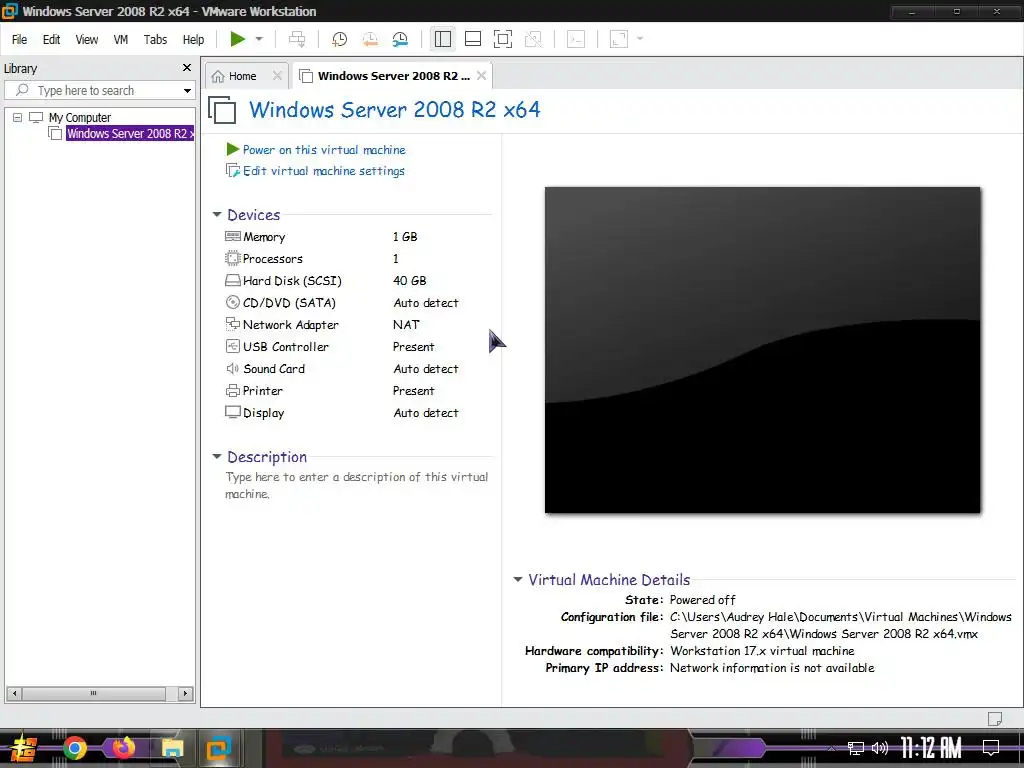Open the Snapshot Manager toolbar icon
The image size is (1024, 768).
pos(400,39)
